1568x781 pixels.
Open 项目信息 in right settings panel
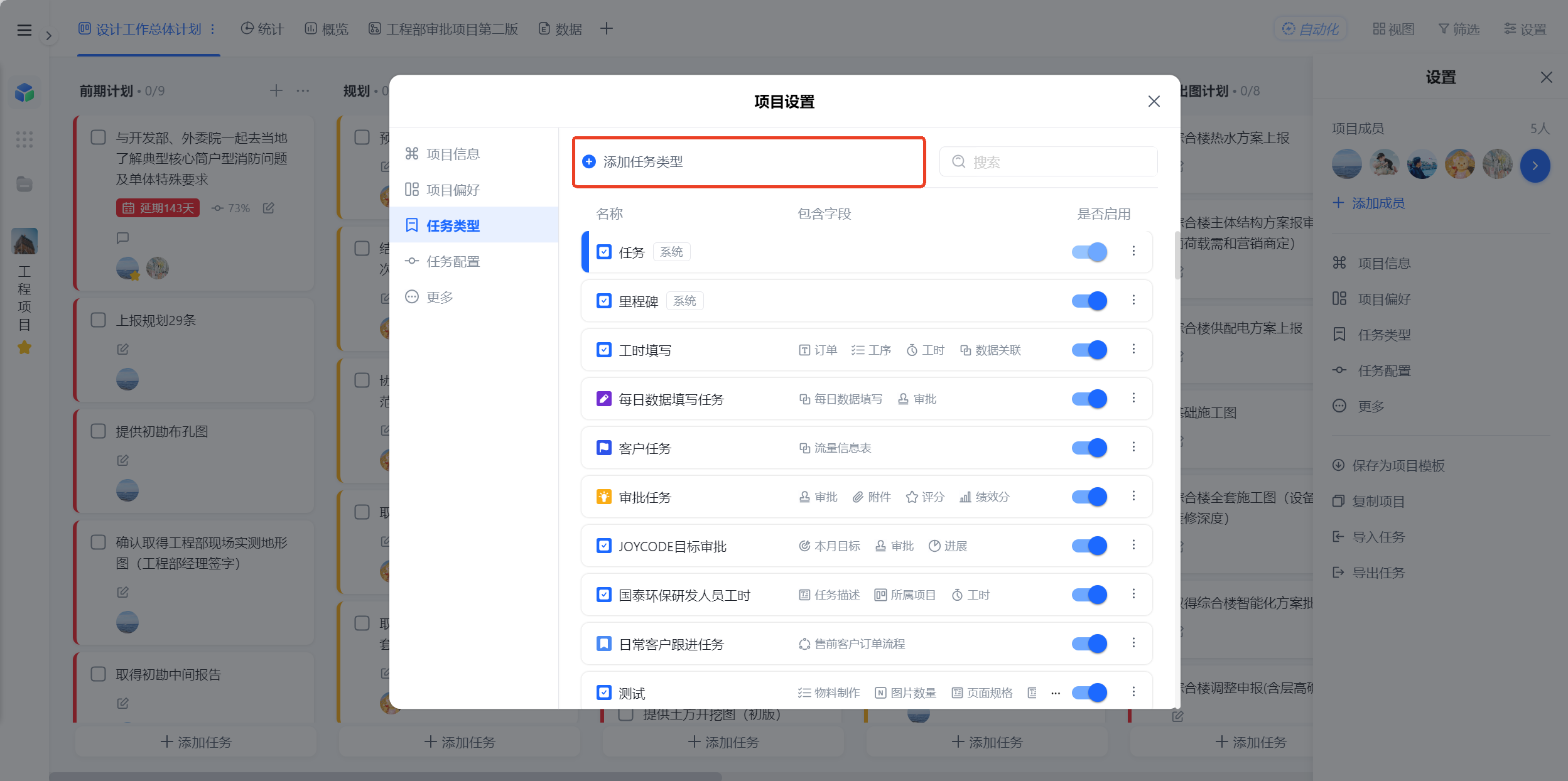coord(1373,263)
